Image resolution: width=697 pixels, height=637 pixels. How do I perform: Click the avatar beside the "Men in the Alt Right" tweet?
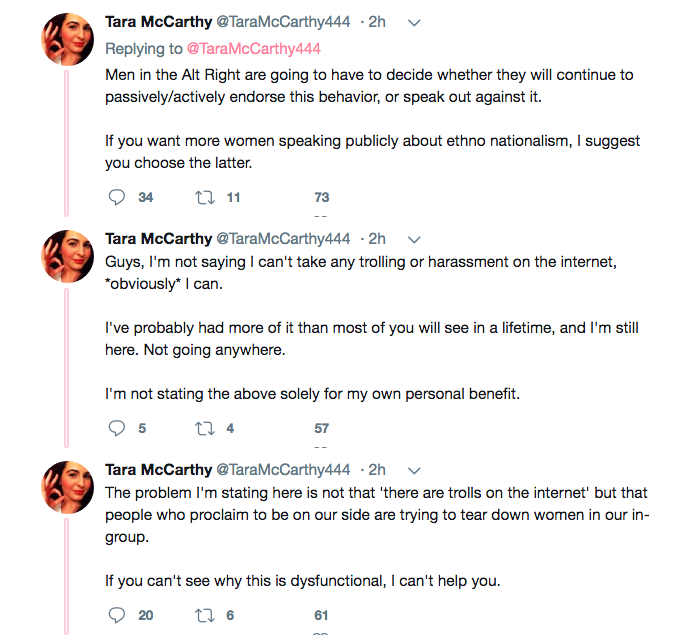point(66,44)
